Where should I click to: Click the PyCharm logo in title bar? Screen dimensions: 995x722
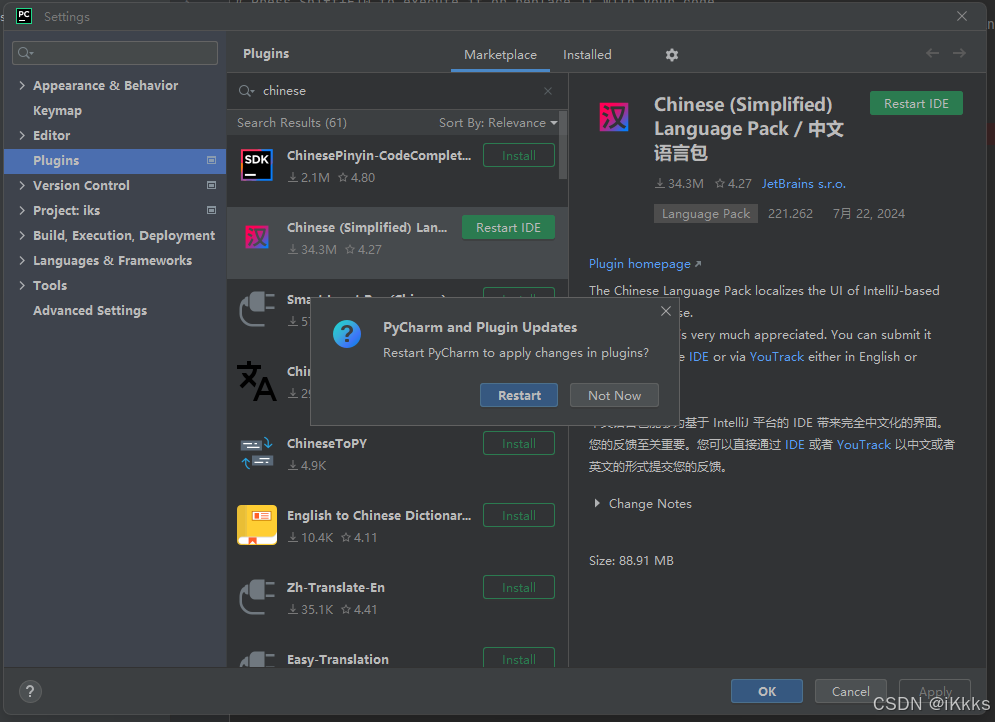point(24,16)
